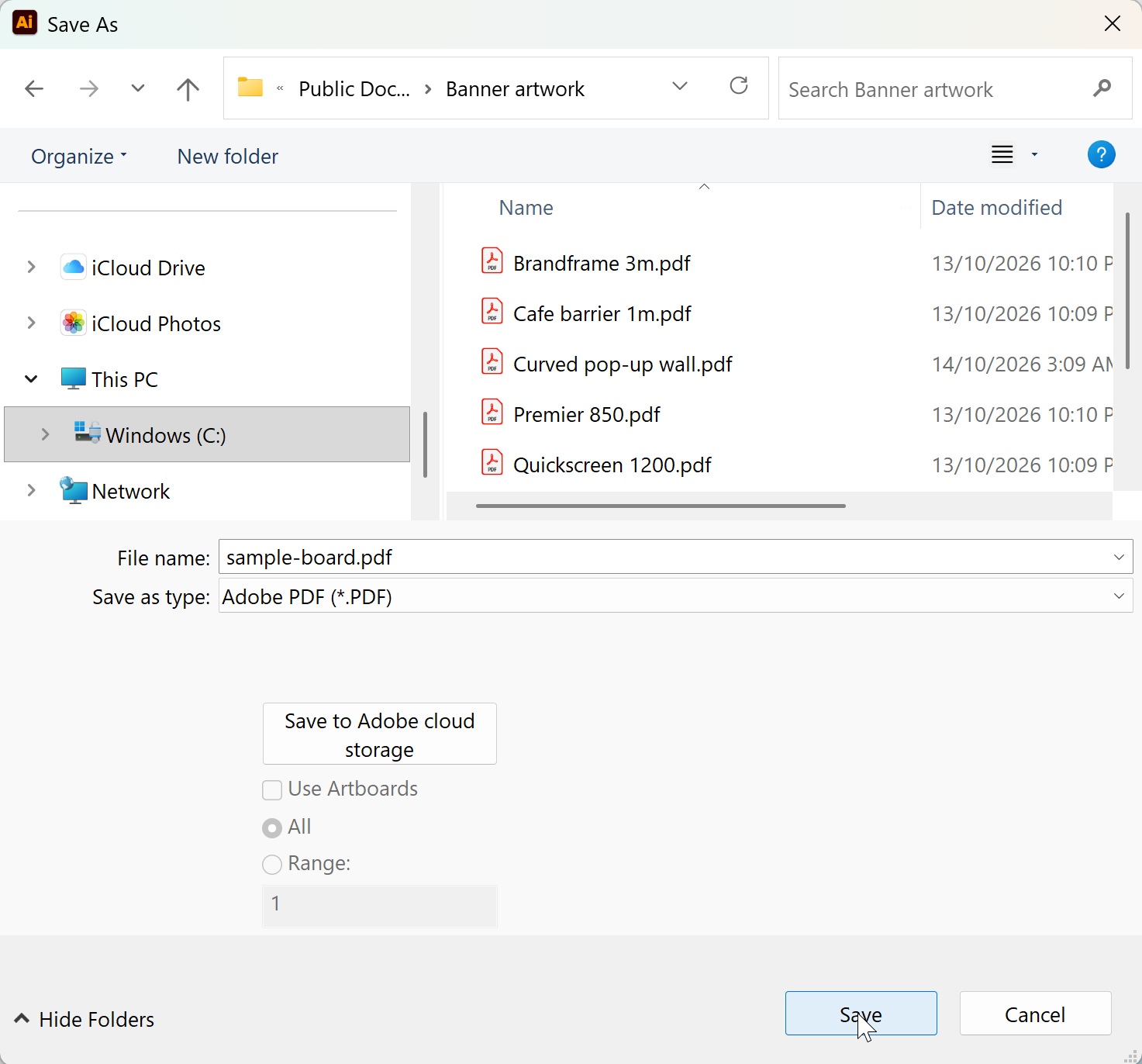Go up one folder level

point(188,89)
